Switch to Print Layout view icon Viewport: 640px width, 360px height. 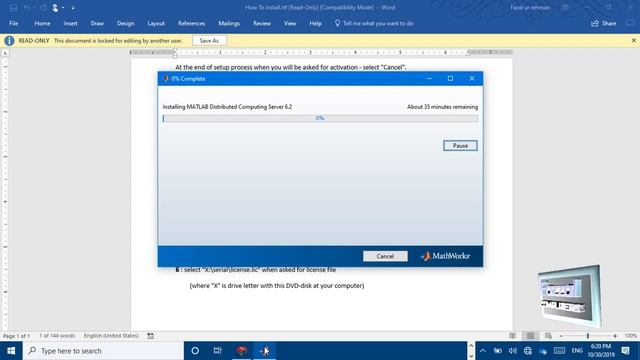530,336
